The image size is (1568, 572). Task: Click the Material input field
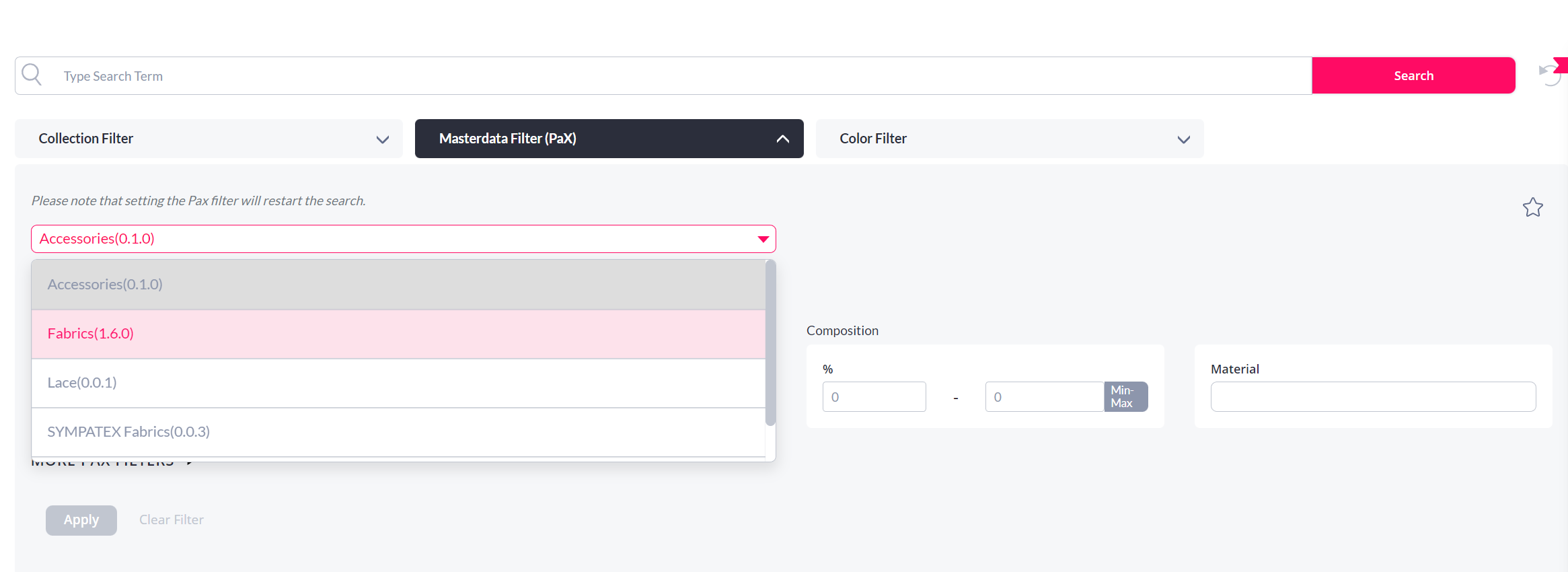(x=1373, y=397)
